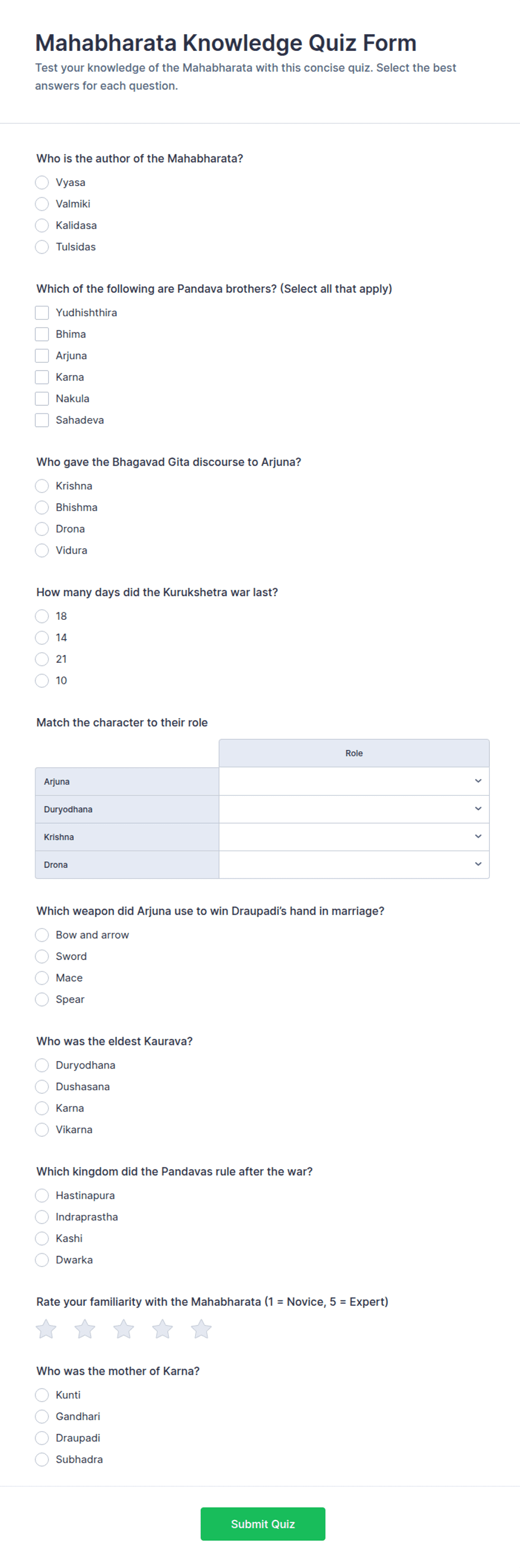Give a five-star Expert rating
Viewport: 520px width, 1568px height.
(201, 1329)
